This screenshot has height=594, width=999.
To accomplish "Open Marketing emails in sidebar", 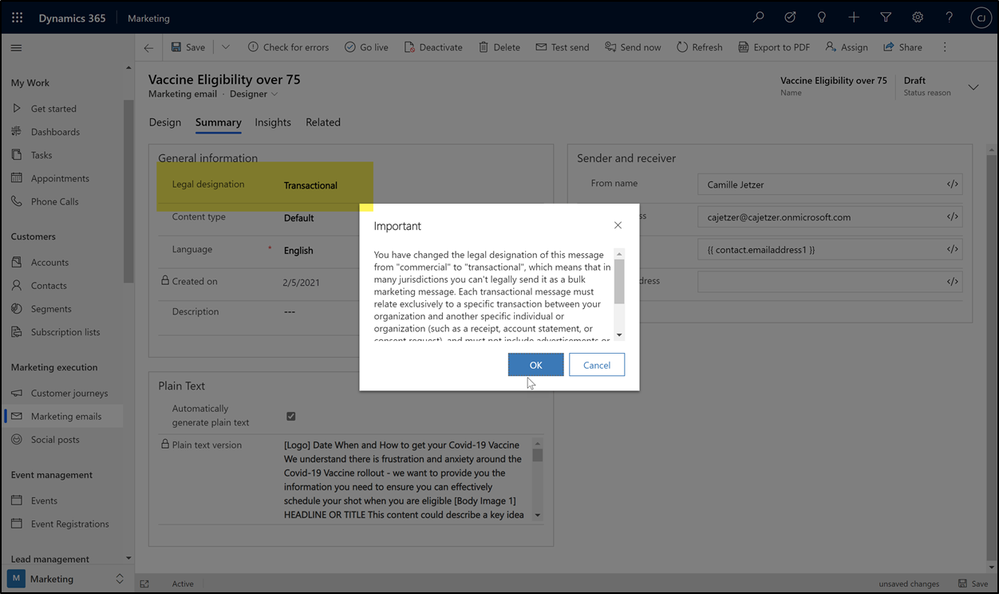I will (62, 416).
